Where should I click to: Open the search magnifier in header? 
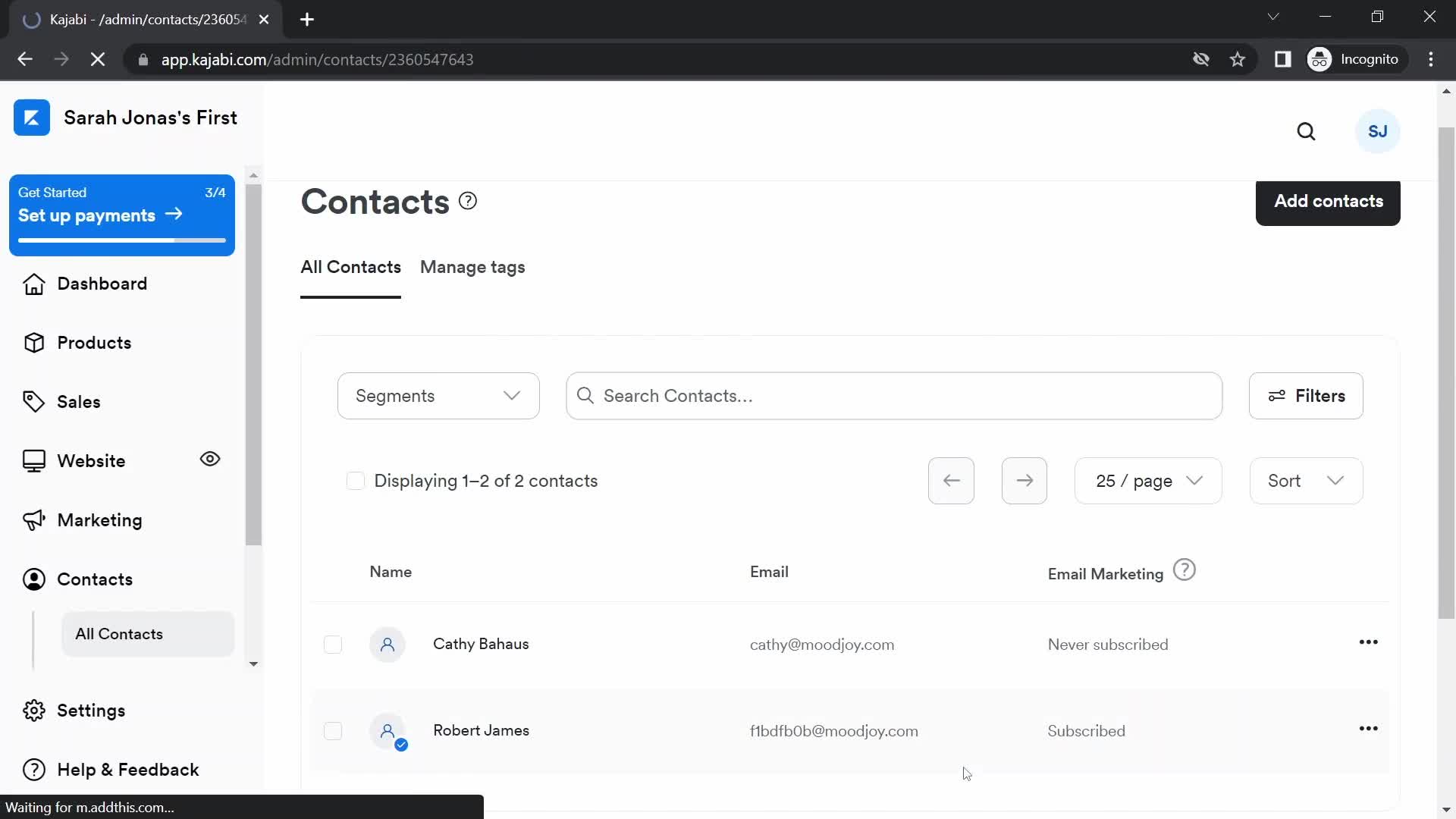[1306, 132]
